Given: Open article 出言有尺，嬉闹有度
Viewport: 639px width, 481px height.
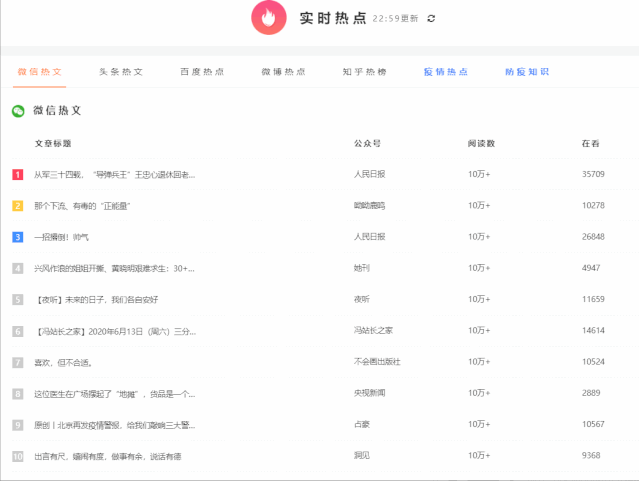Looking at the screenshot, I should pyautogui.click(x=108, y=457).
